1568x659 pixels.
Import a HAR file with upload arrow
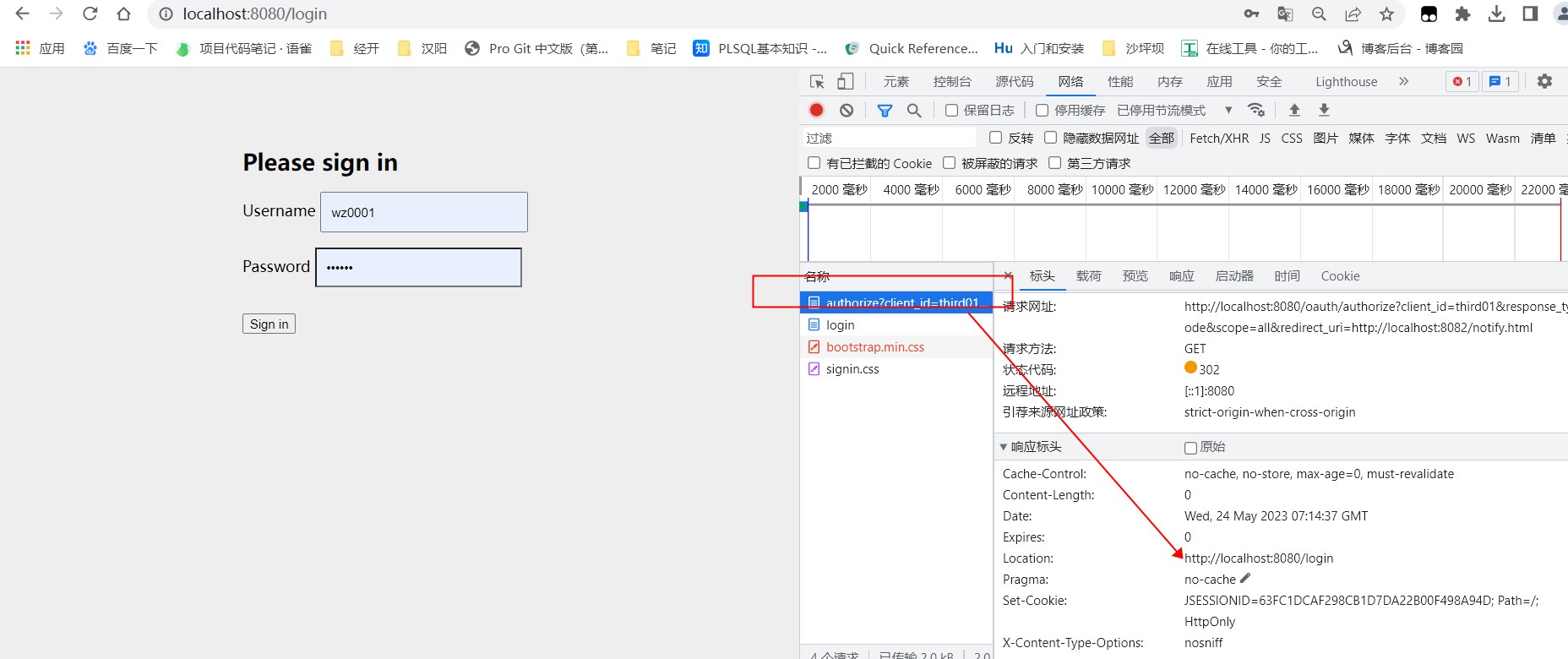click(1294, 110)
